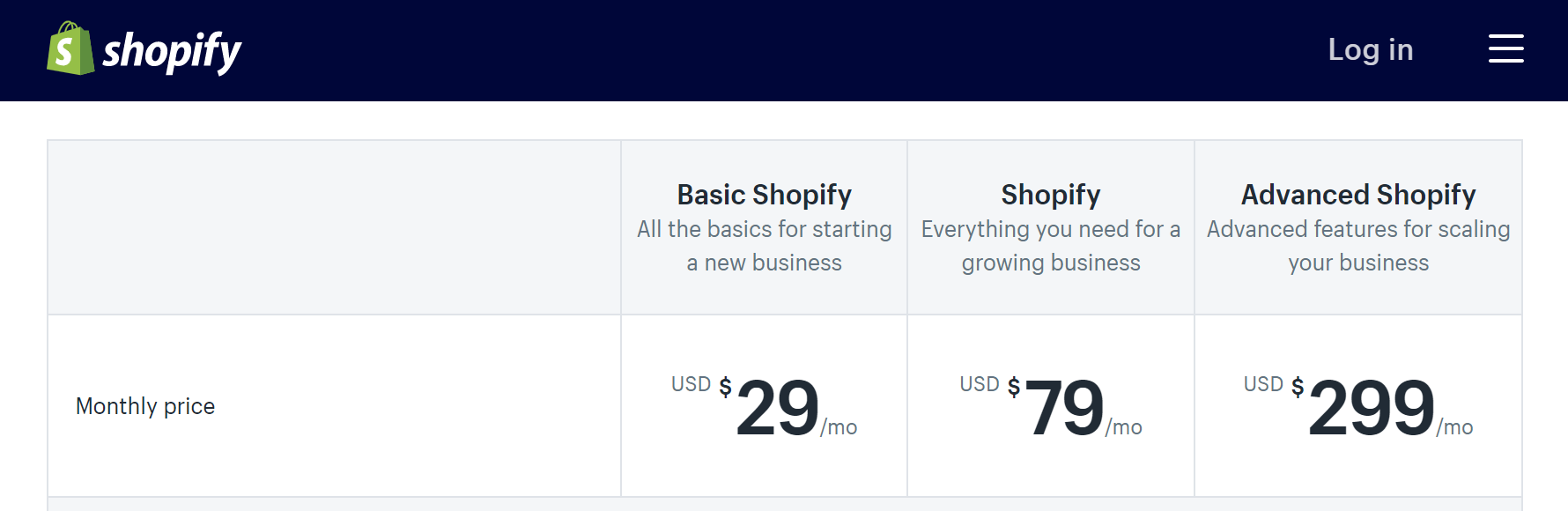Click the /mo suffix after 299
Image resolution: width=1568 pixels, height=511 pixels.
tap(1454, 427)
